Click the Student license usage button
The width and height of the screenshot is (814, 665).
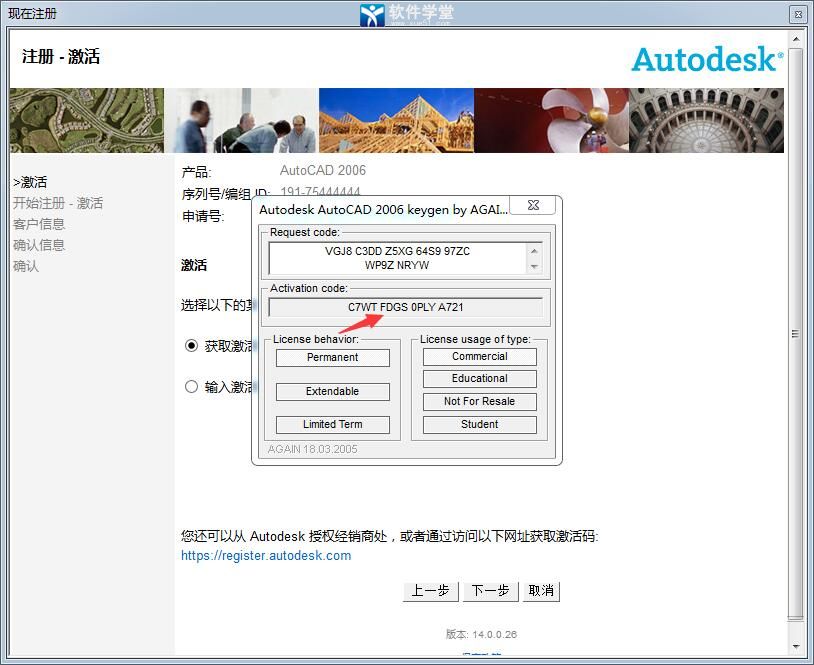[480, 425]
